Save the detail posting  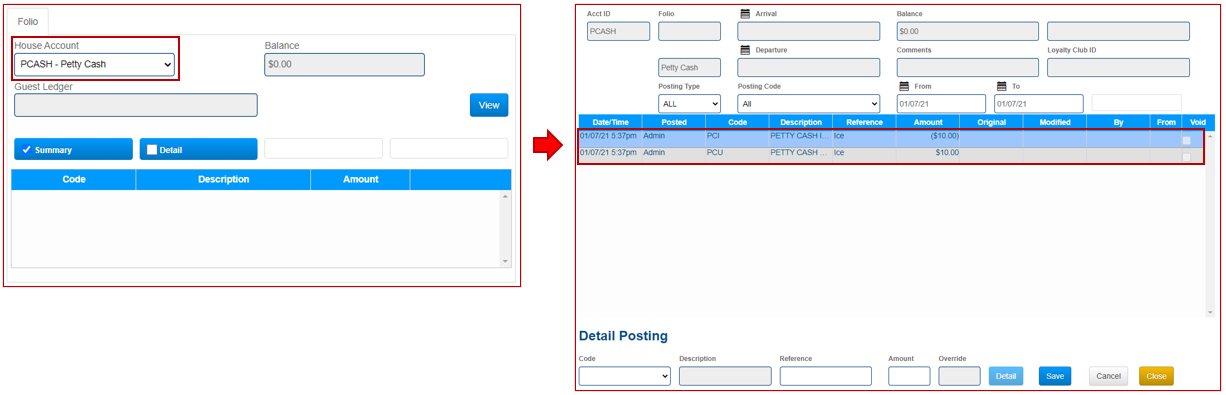[1054, 376]
